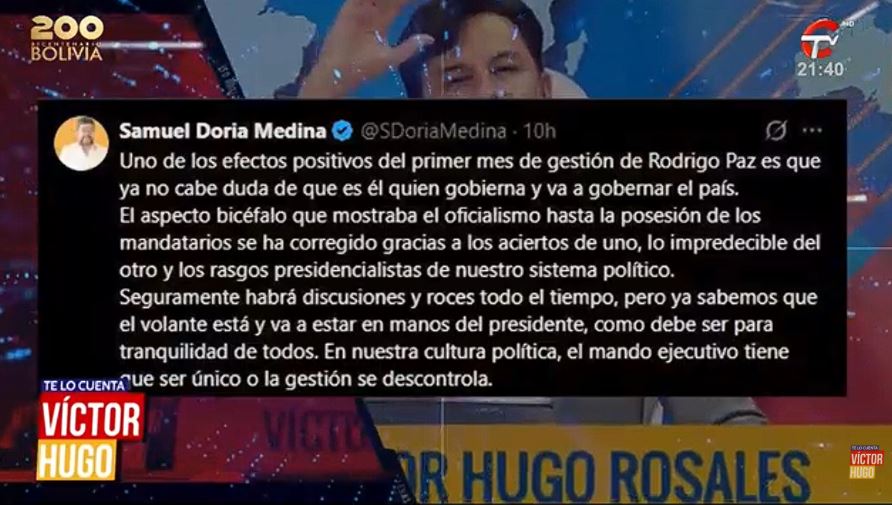Open Samuel Doria Medina's profile avatar
The height and width of the screenshot is (505, 892).
(81, 143)
